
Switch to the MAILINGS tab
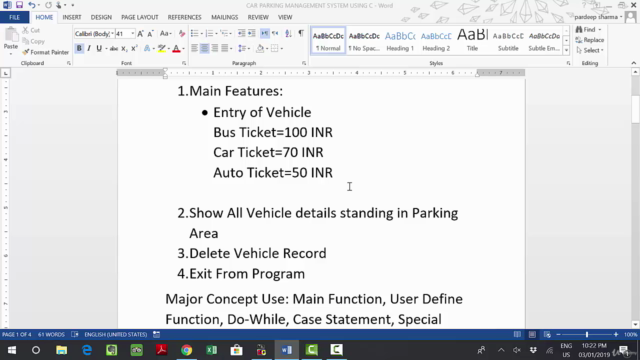point(224,17)
